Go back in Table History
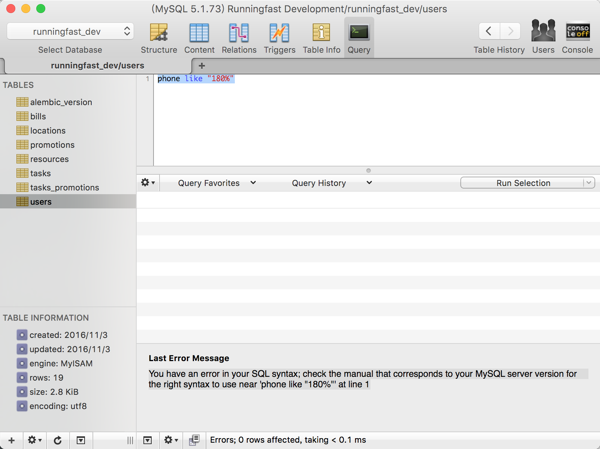The image size is (600, 449). (x=489, y=31)
